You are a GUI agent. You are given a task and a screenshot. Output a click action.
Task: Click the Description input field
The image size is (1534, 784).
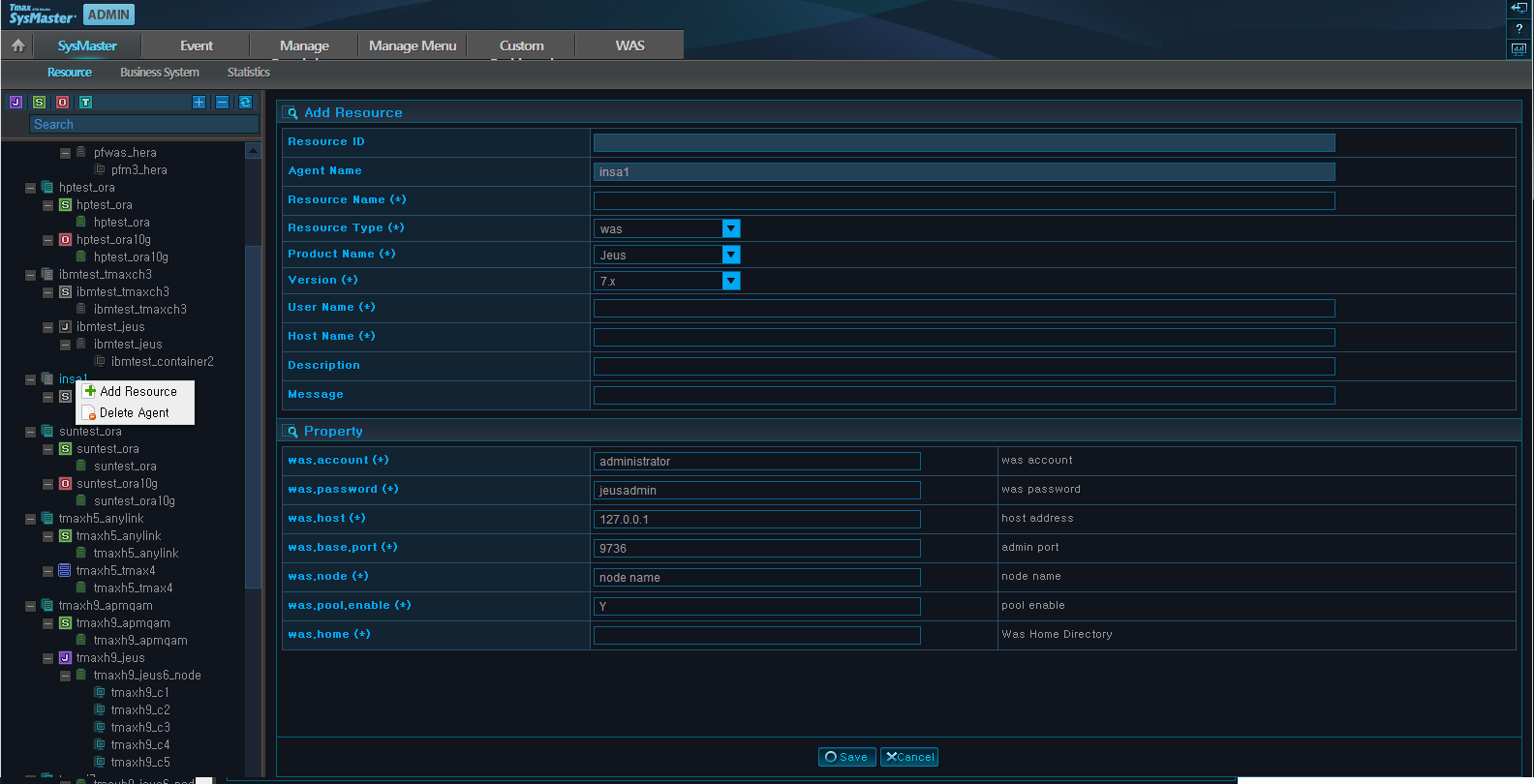click(964, 366)
